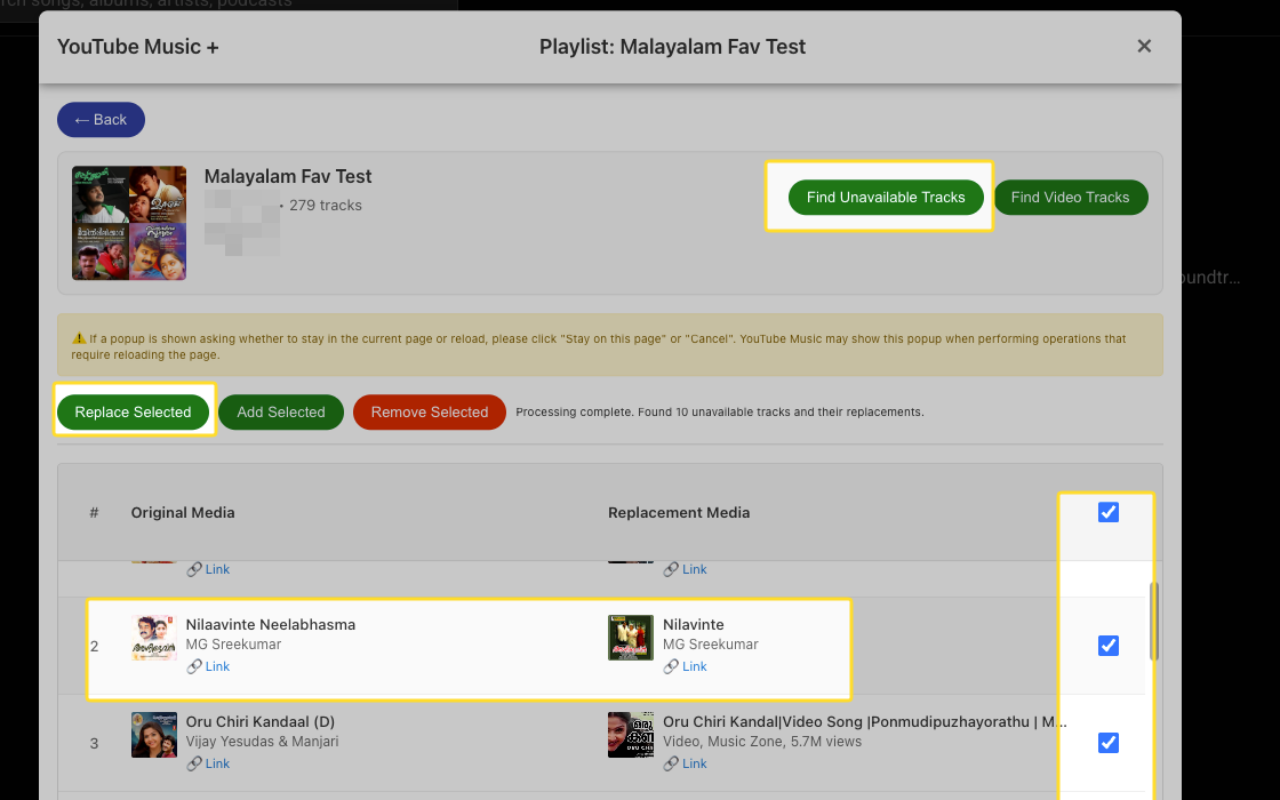Uncheck the Oru Chiri Kandaal (D) row checkbox
Screen dimensions: 1280x800
[1108, 743]
